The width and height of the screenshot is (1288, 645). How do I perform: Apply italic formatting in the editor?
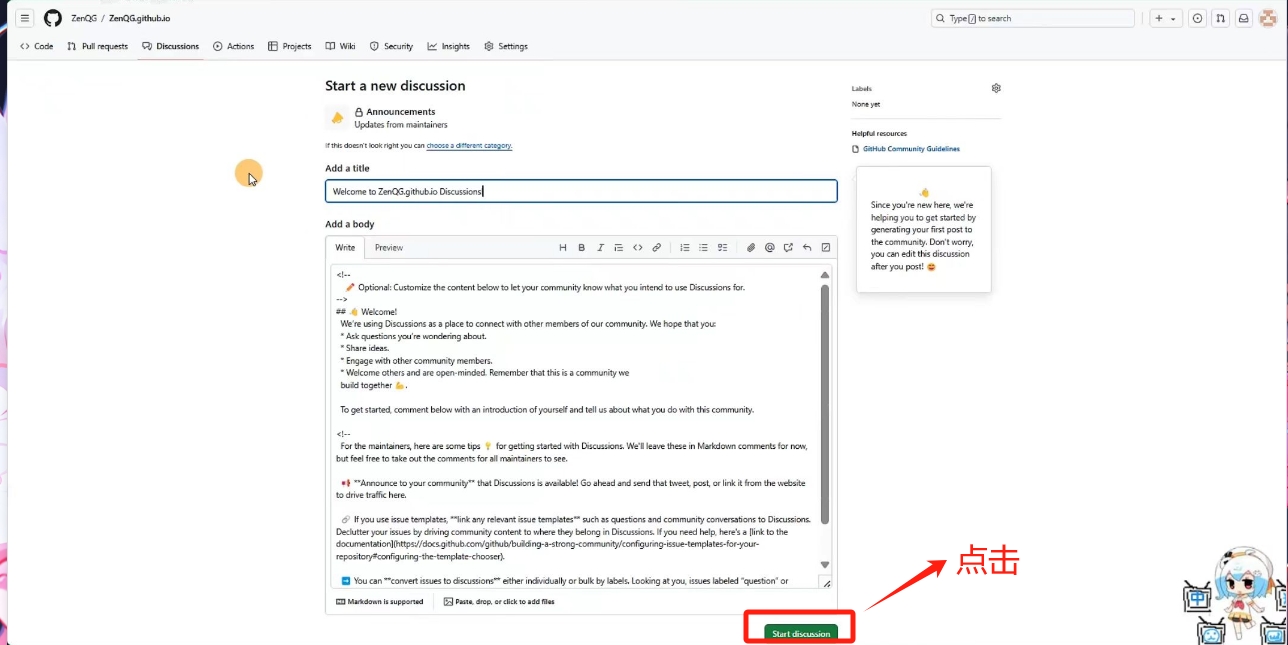click(600, 248)
